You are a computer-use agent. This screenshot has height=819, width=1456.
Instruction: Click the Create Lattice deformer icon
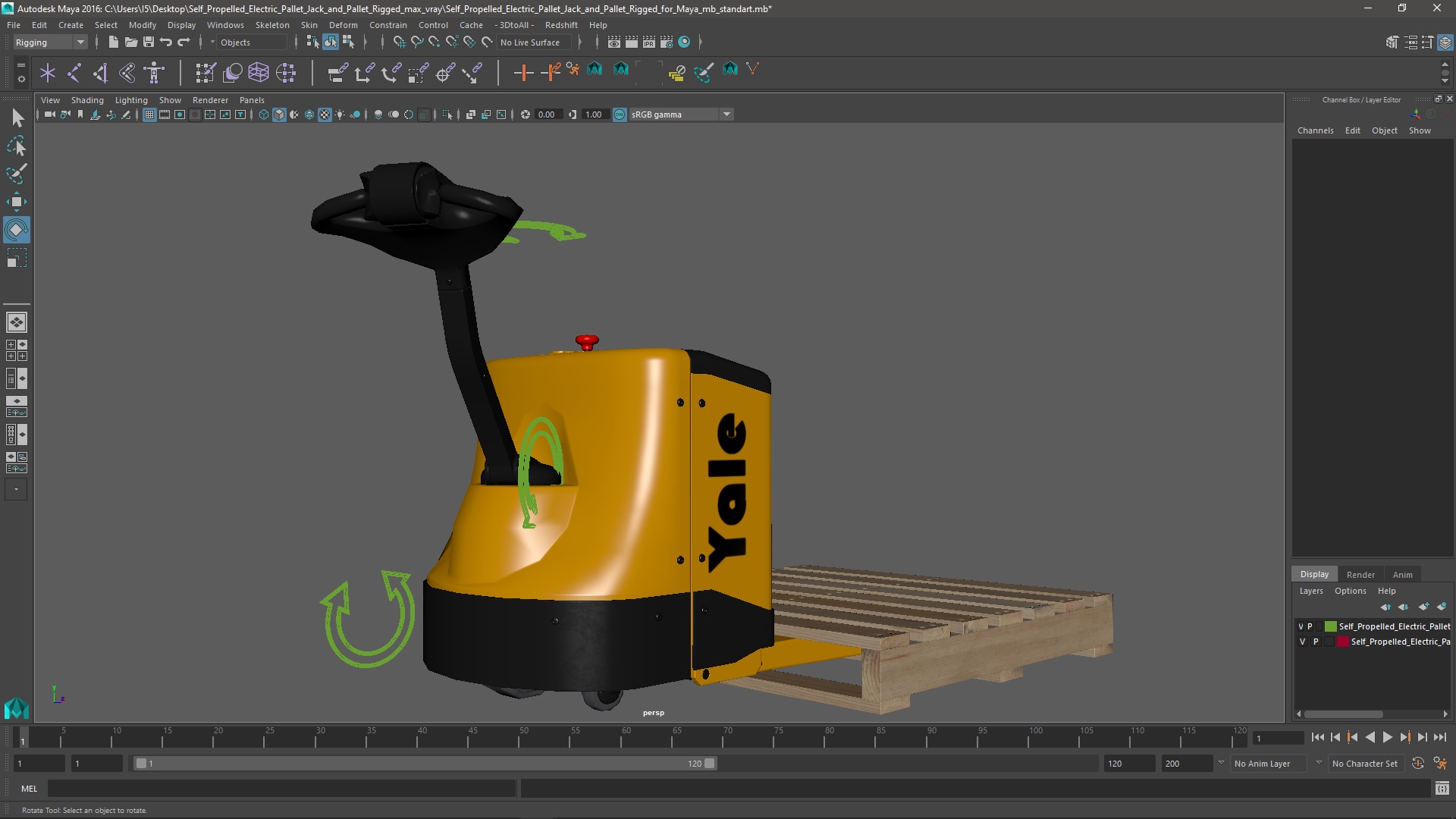coord(259,73)
